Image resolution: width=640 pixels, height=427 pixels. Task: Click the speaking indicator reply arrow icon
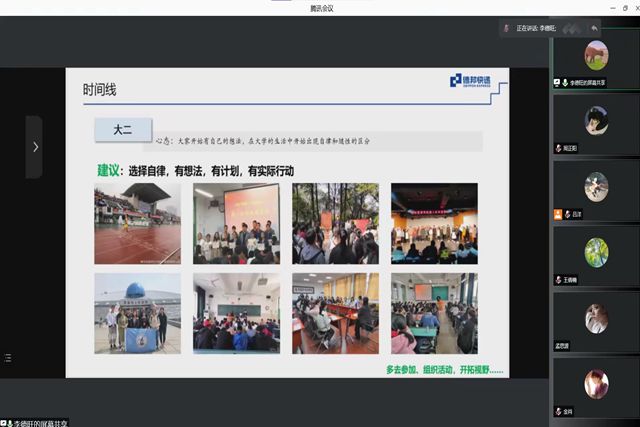[x=594, y=28]
